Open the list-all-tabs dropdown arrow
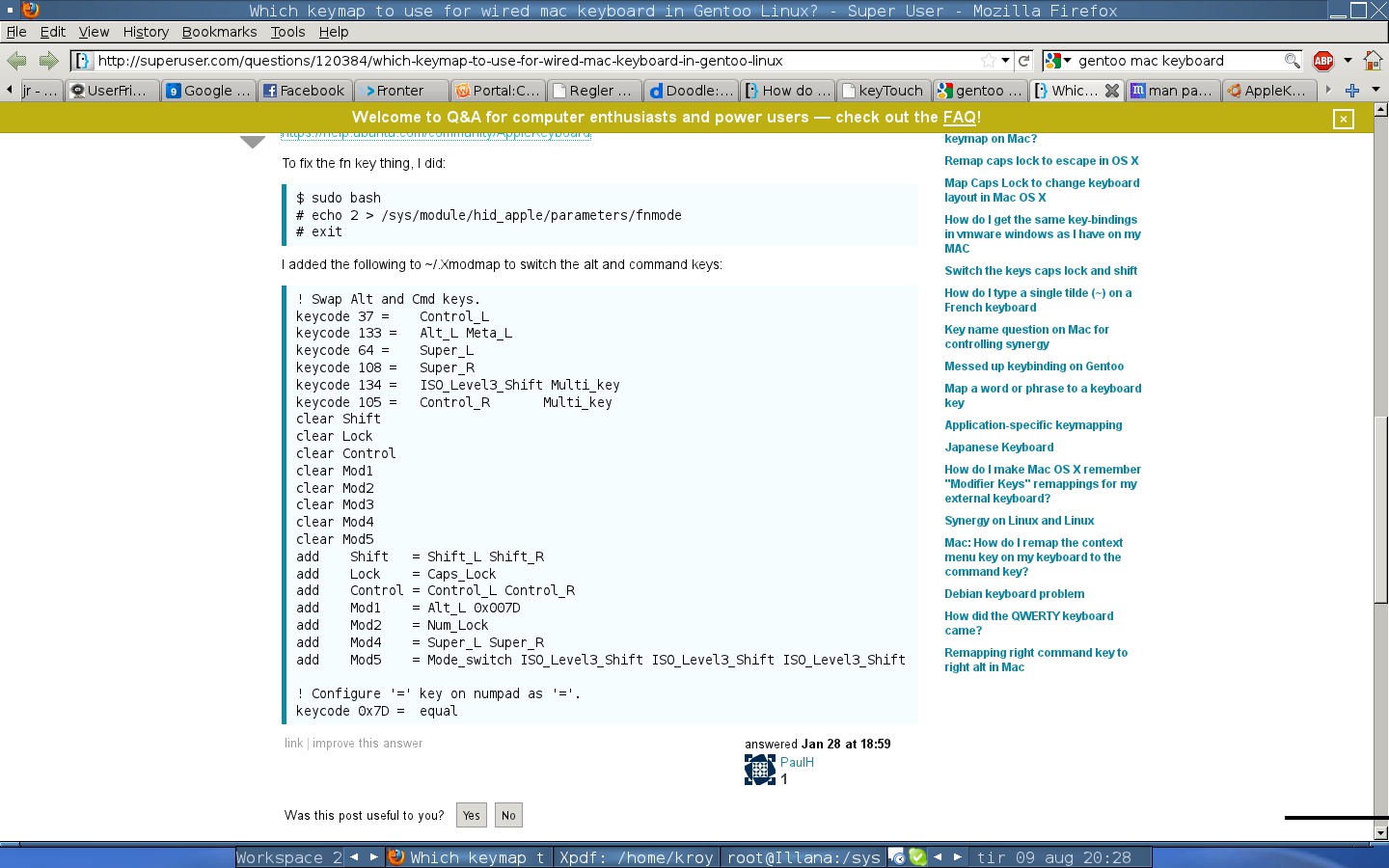 tap(1375, 90)
